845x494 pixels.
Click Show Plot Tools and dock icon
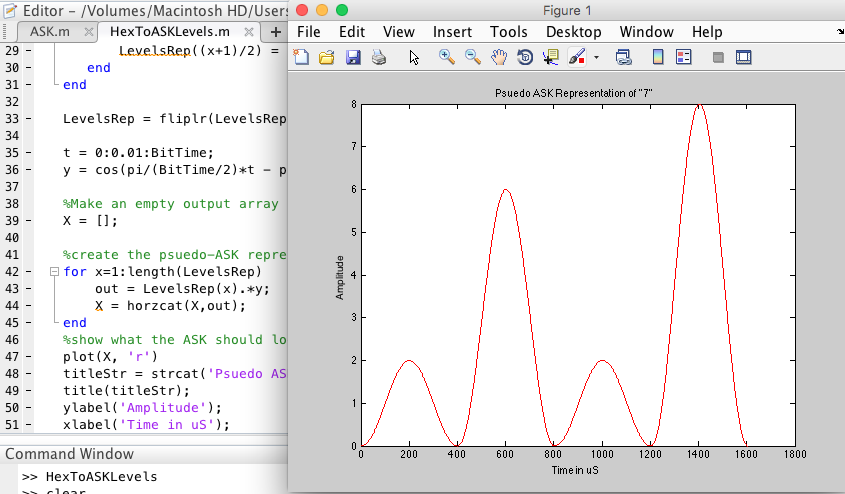[x=744, y=57]
